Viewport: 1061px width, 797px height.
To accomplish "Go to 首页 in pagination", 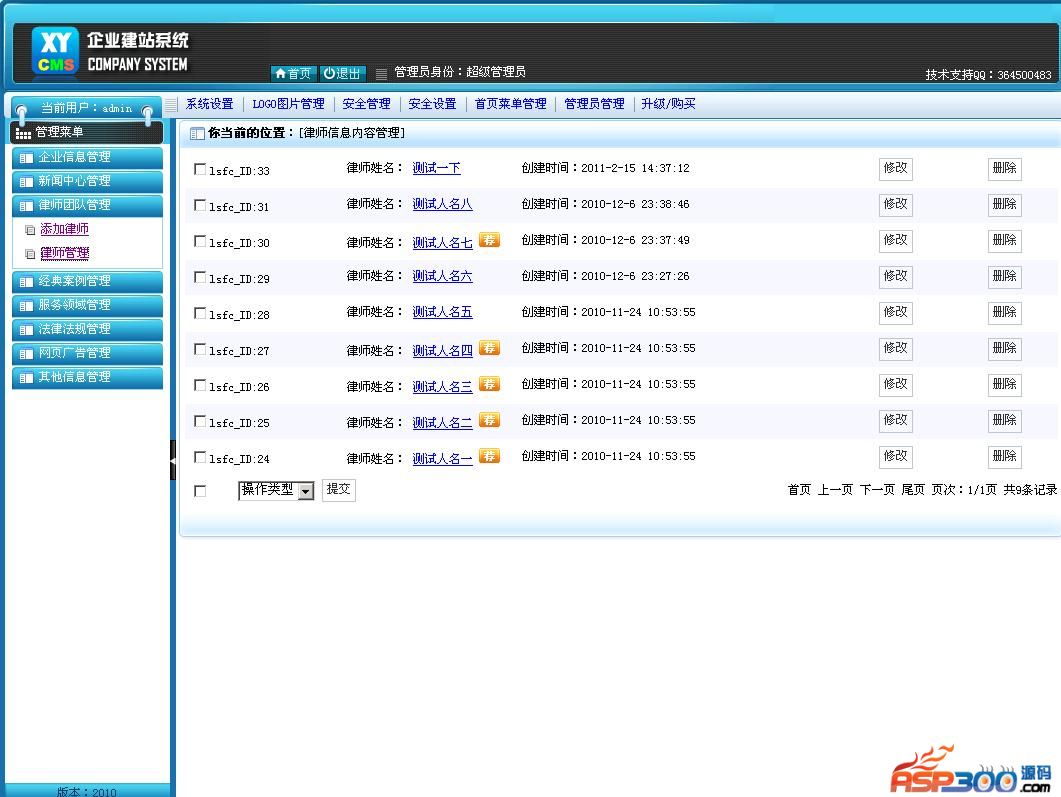I will point(799,490).
